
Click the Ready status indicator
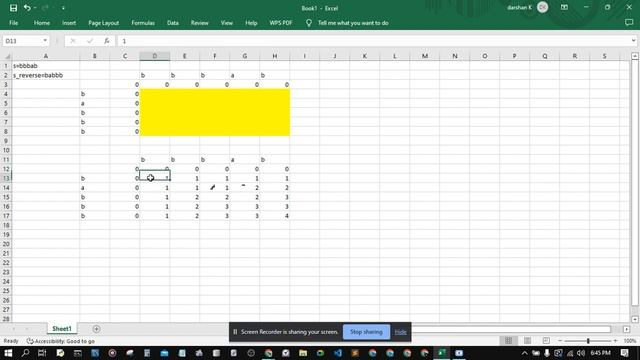(11, 341)
